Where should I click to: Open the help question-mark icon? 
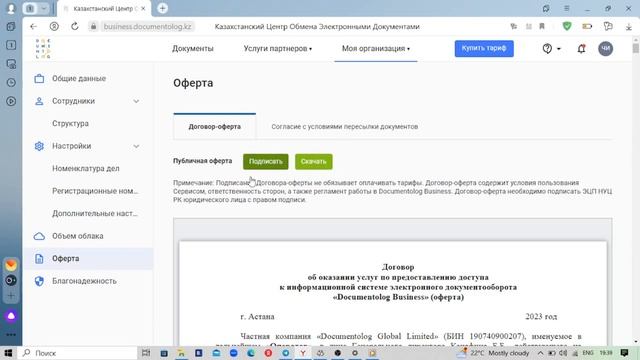(547, 49)
